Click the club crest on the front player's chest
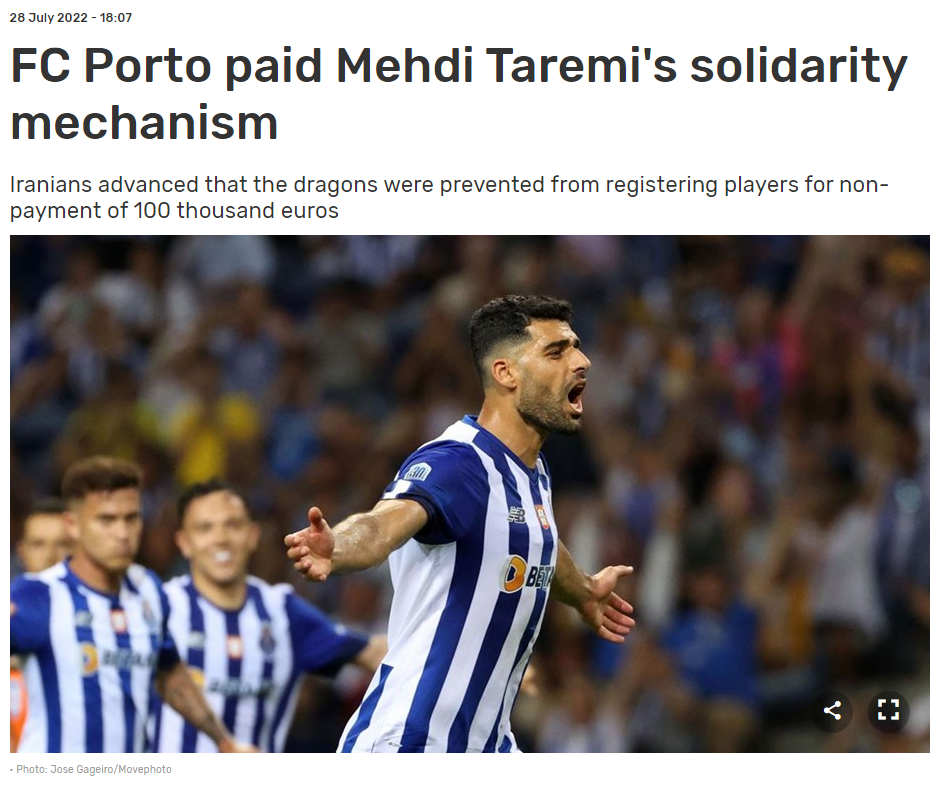The height and width of the screenshot is (789, 941). click(542, 517)
